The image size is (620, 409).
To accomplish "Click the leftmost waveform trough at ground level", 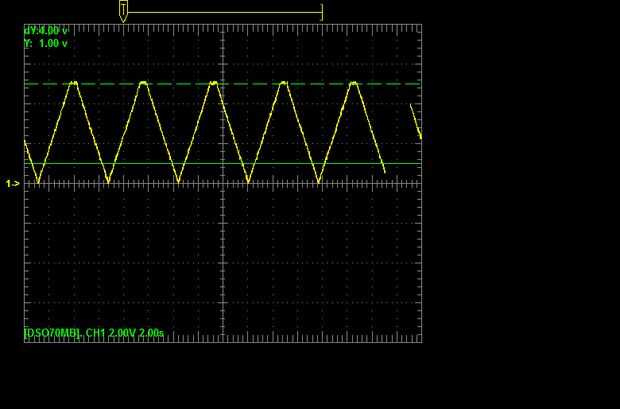I will pyautogui.click(x=38, y=181).
